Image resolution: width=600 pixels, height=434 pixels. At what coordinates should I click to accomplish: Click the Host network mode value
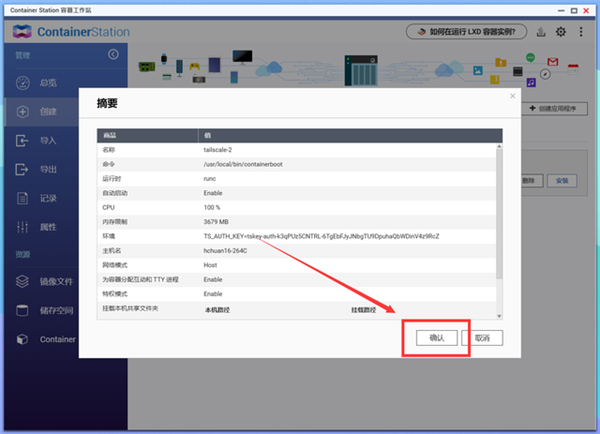click(210, 265)
